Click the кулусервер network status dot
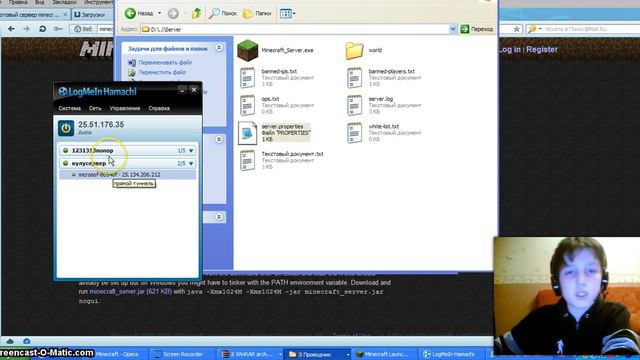This screenshot has width=640, height=360. (x=66, y=163)
